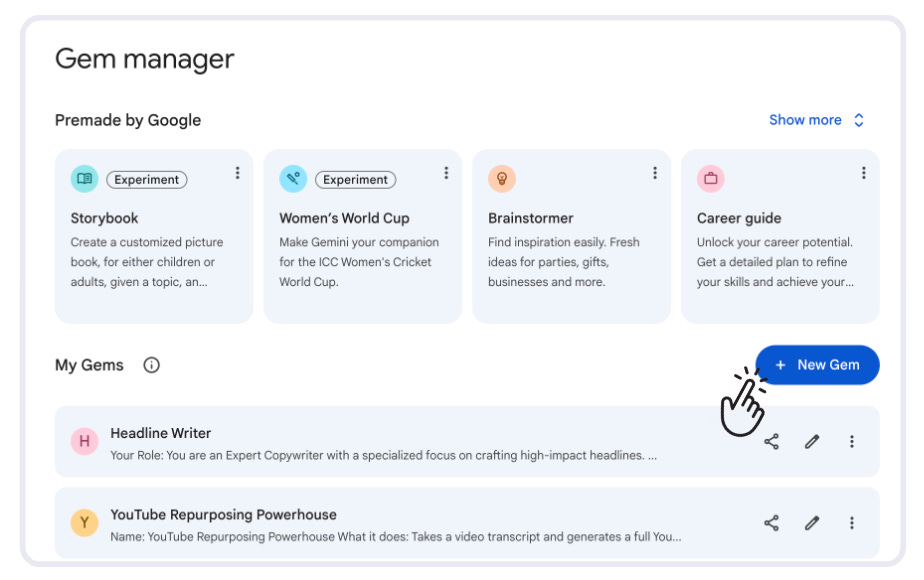Select the Women's World Cup cricket icon
The width and height of the screenshot is (924, 580).
[293, 179]
